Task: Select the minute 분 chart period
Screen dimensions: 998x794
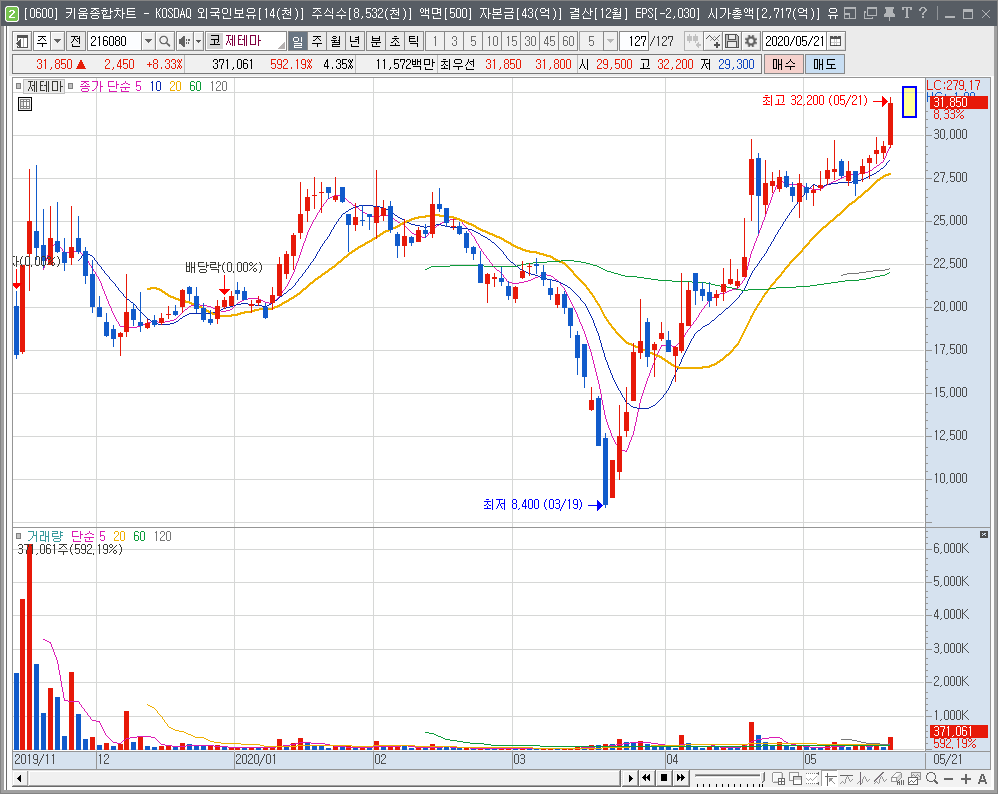Action: pos(376,41)
